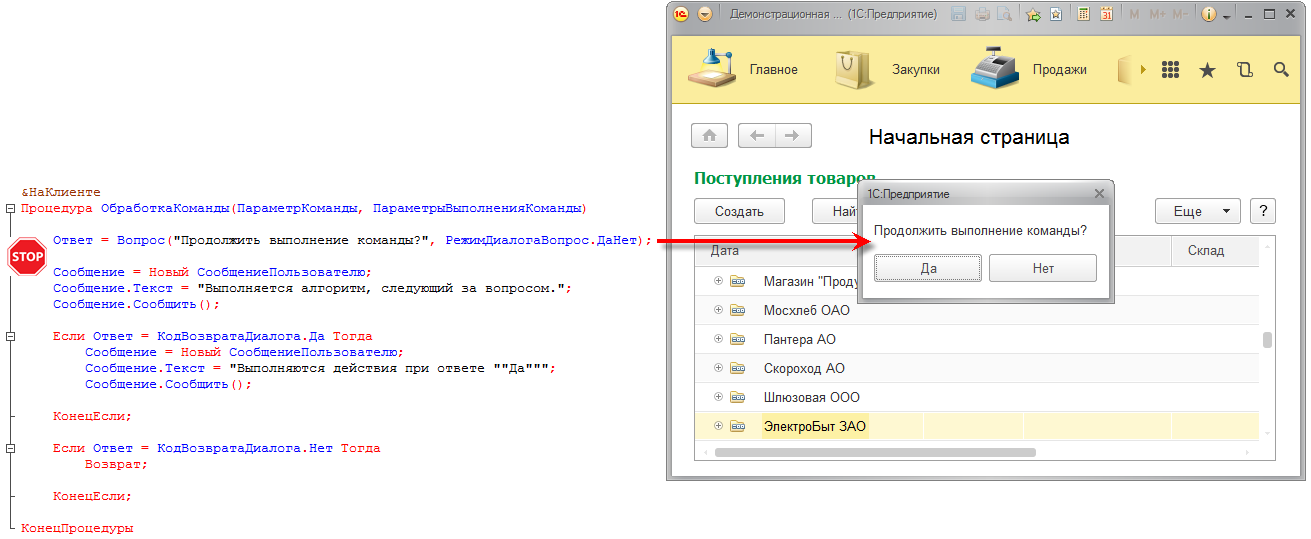Click the Создать button
This screenshot has height=539, width=1311.
click(x=739, y=211)
